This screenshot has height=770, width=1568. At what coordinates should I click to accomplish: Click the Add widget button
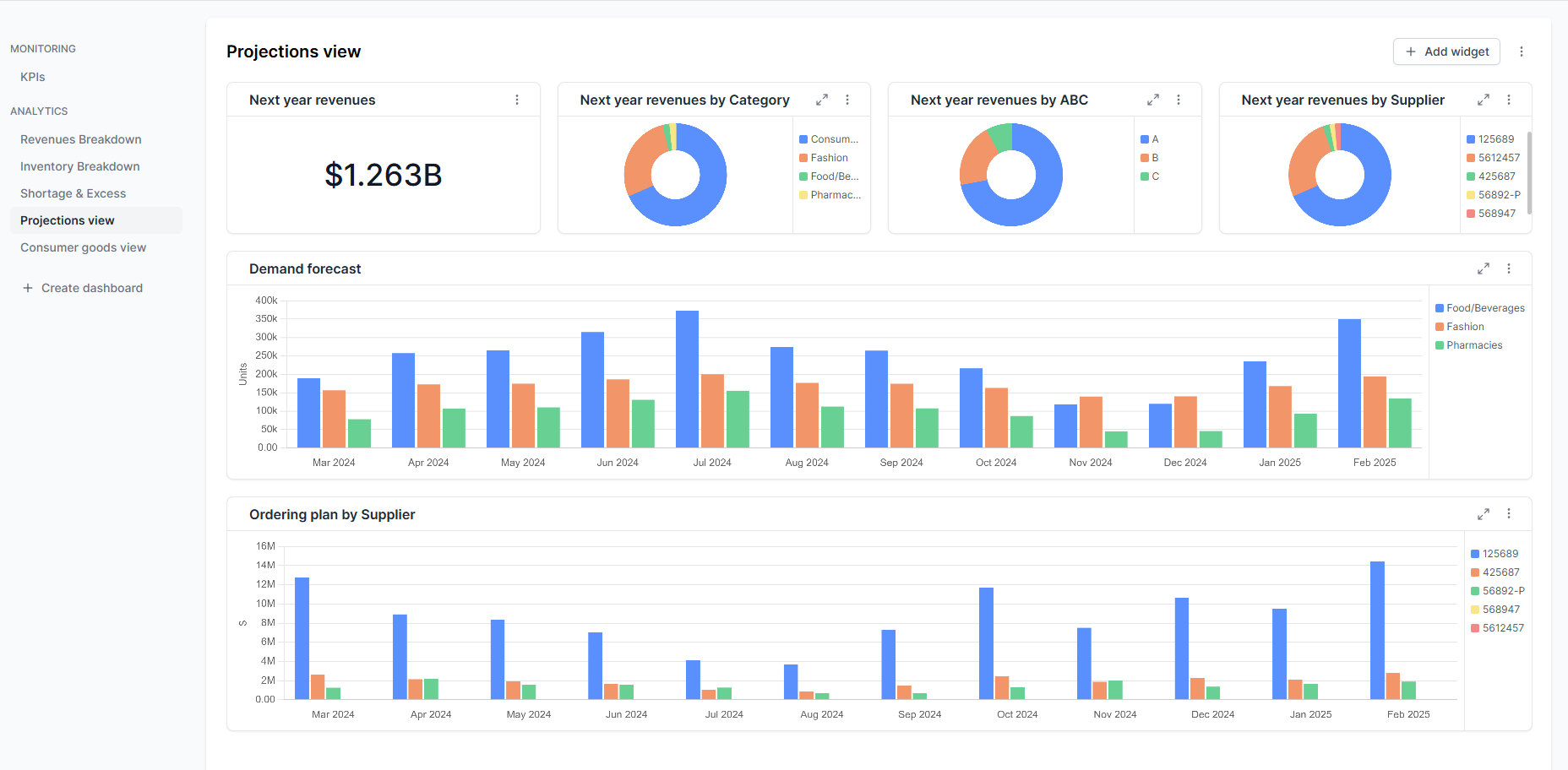[1446, 52]
